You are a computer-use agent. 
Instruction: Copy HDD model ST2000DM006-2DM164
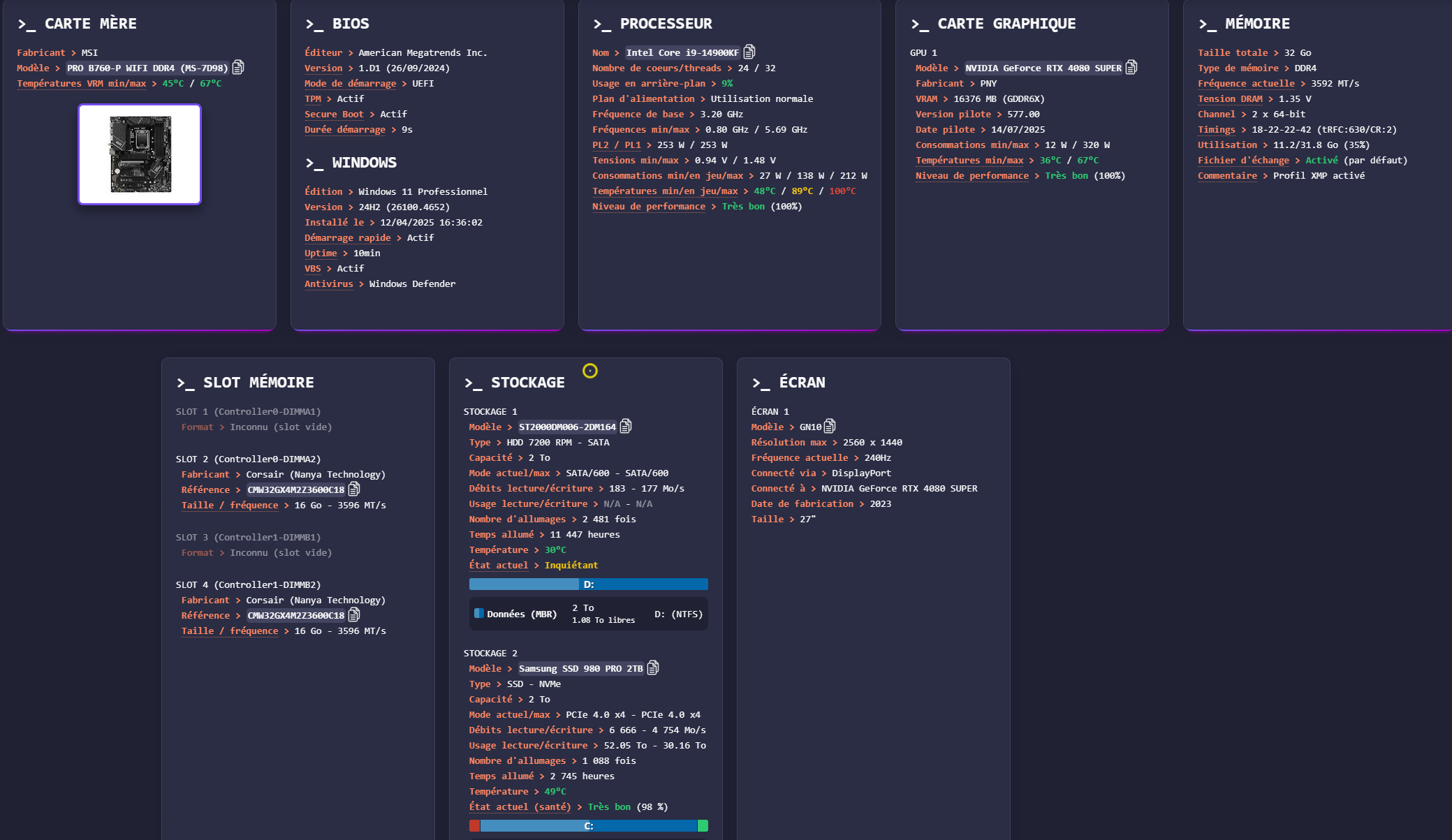pyautogui.click(x=626, y=426)
